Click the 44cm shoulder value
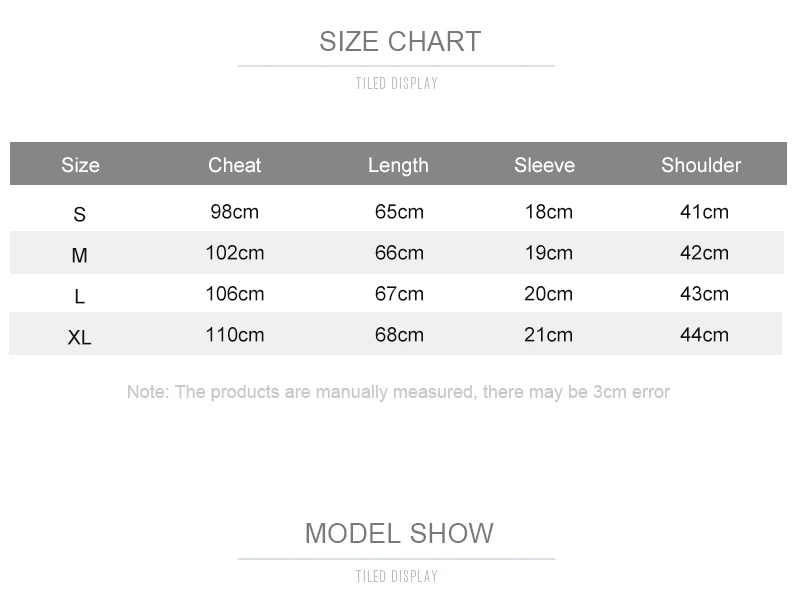The width and height of the screenshot is (800, 604). [x=704, y=335]
